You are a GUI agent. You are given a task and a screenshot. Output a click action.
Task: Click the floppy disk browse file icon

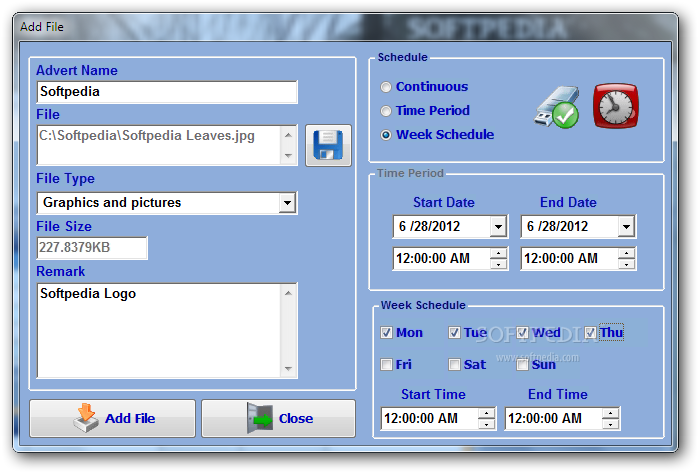[328, 145]
